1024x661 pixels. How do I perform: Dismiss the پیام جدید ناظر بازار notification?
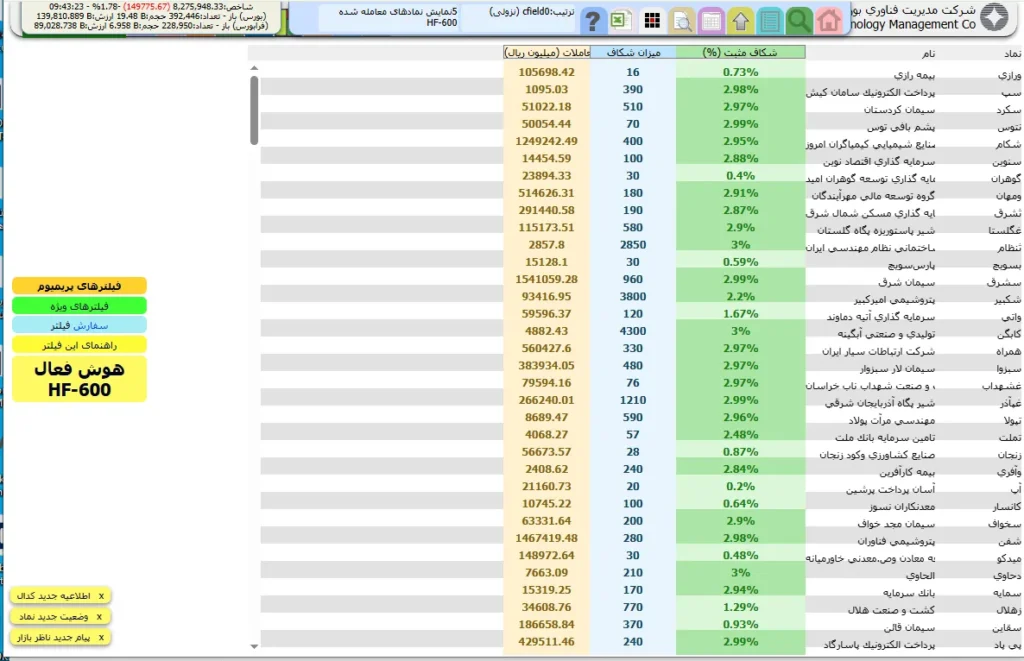(x=101, y=637)
